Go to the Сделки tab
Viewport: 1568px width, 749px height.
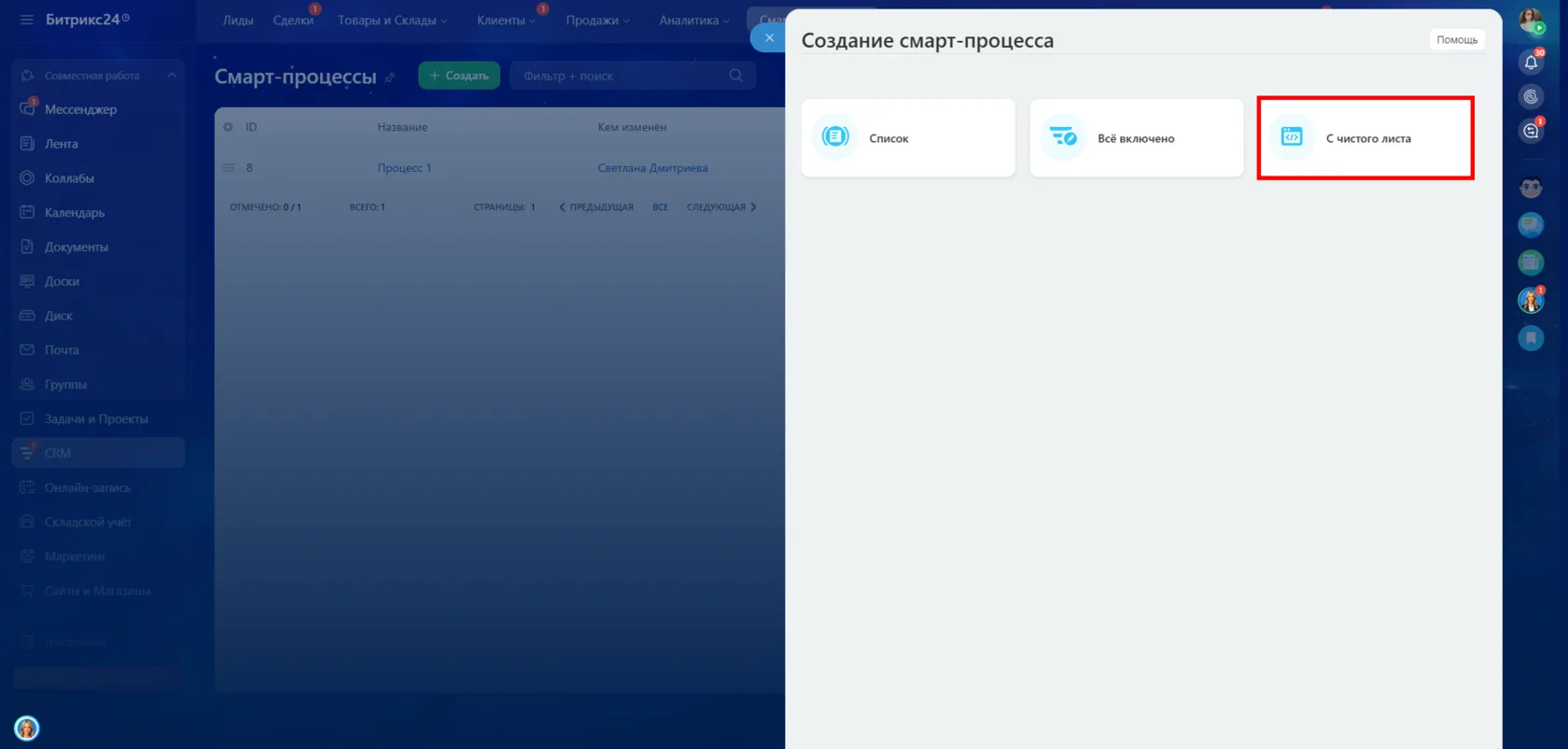pyautogui.click(x=293, y=21)
